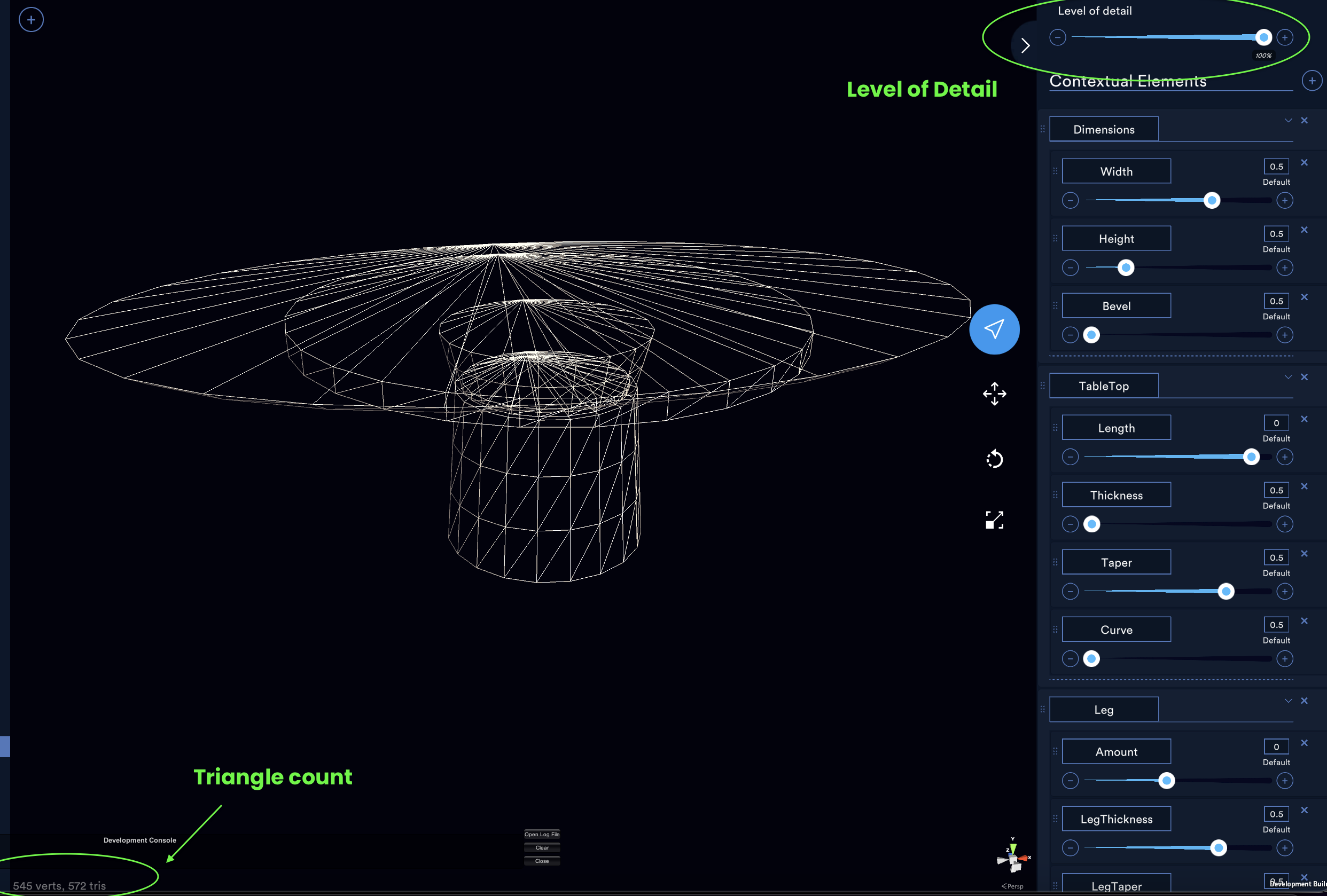This screenshot has width=1327, height=896.
Task: Click the reset rotation history icon
Action: pos(994,459)
